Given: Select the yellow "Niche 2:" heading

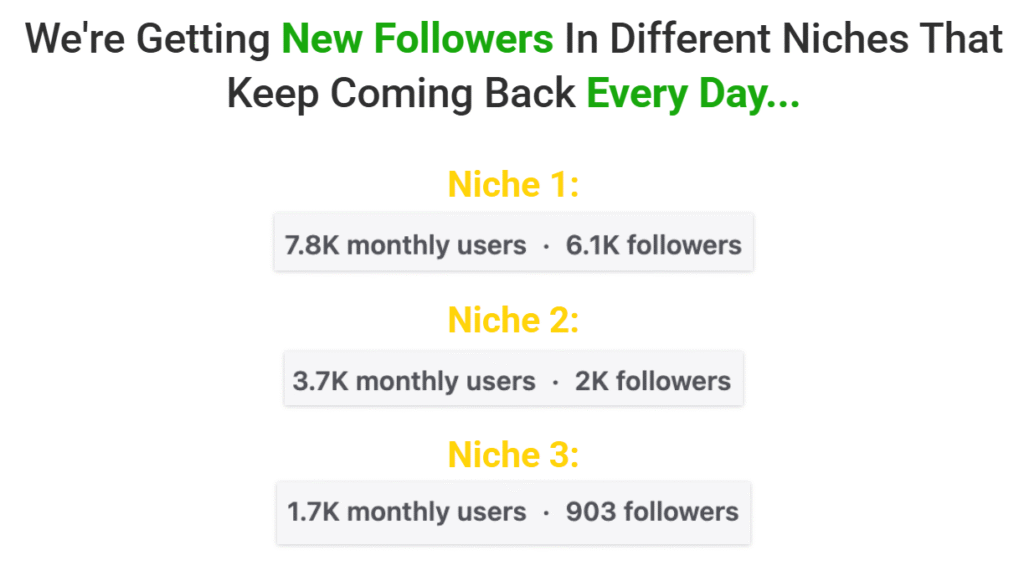Looking at the screenshot, I should (x=513, y=321).
